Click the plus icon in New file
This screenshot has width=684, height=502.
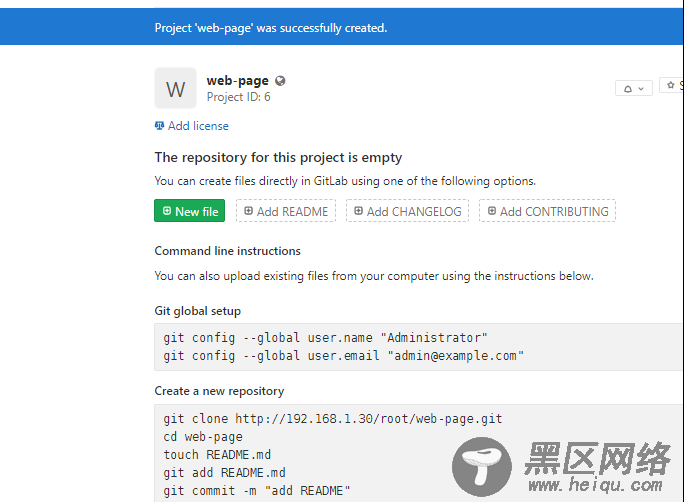(x=167, y=211)
